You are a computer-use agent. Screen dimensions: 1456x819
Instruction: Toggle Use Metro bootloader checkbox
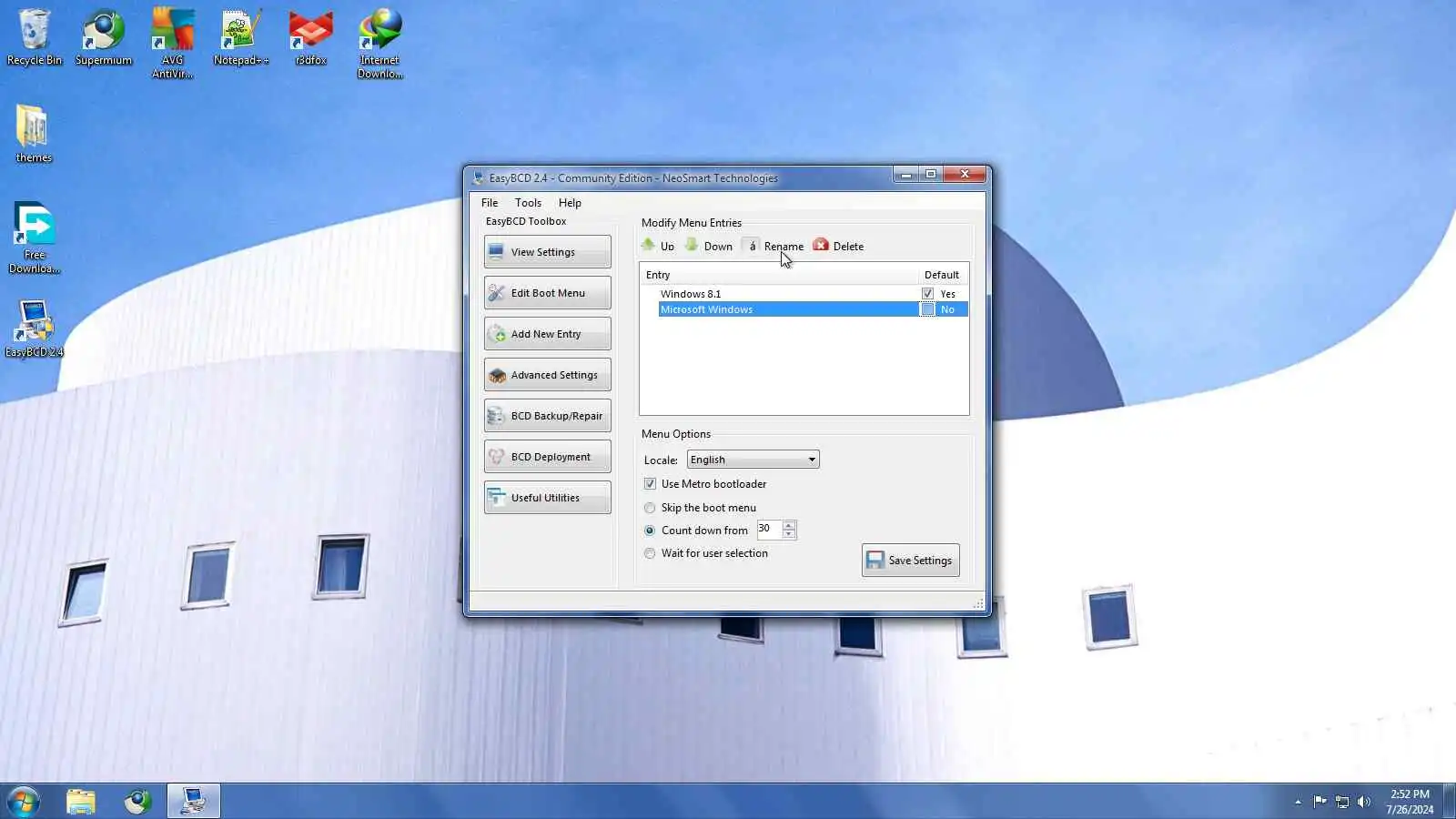[x=650, y=484]
